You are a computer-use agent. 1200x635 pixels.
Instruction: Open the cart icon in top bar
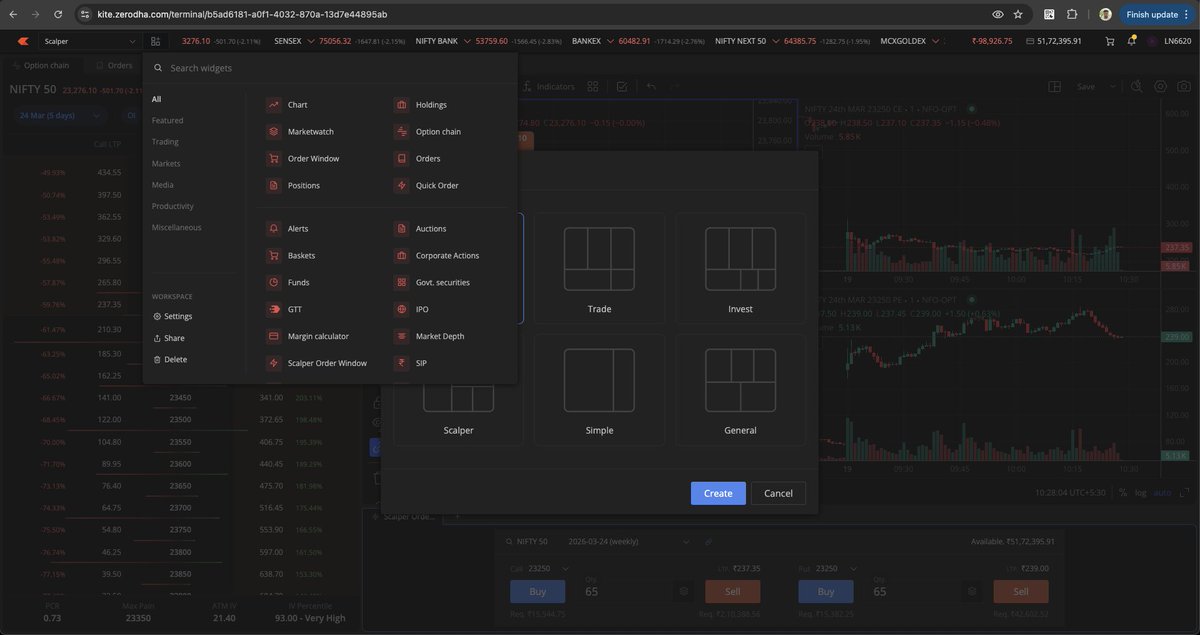(x=1109, y=42)
